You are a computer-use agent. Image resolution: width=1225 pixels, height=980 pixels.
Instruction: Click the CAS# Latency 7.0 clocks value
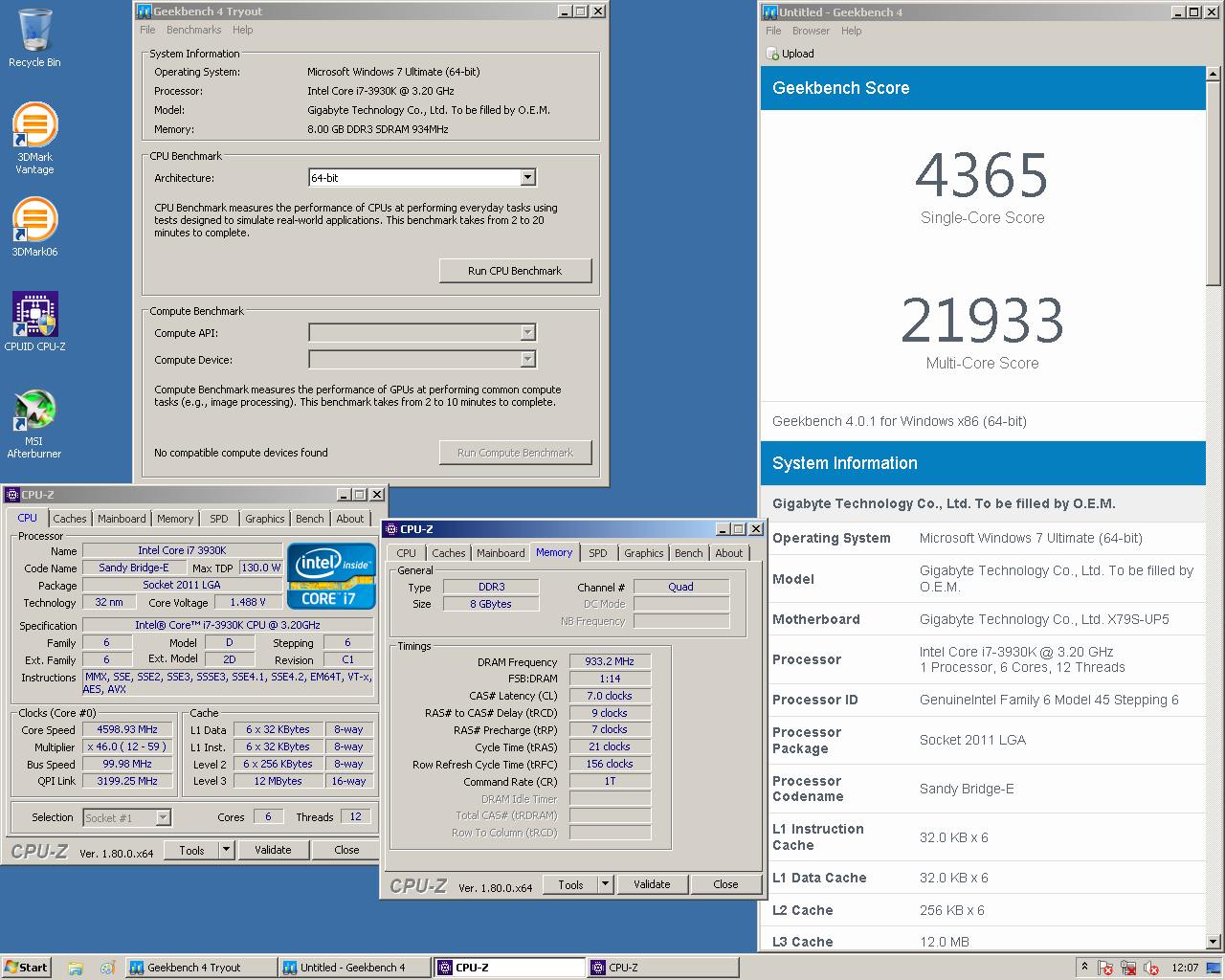[x=610, y=696]
